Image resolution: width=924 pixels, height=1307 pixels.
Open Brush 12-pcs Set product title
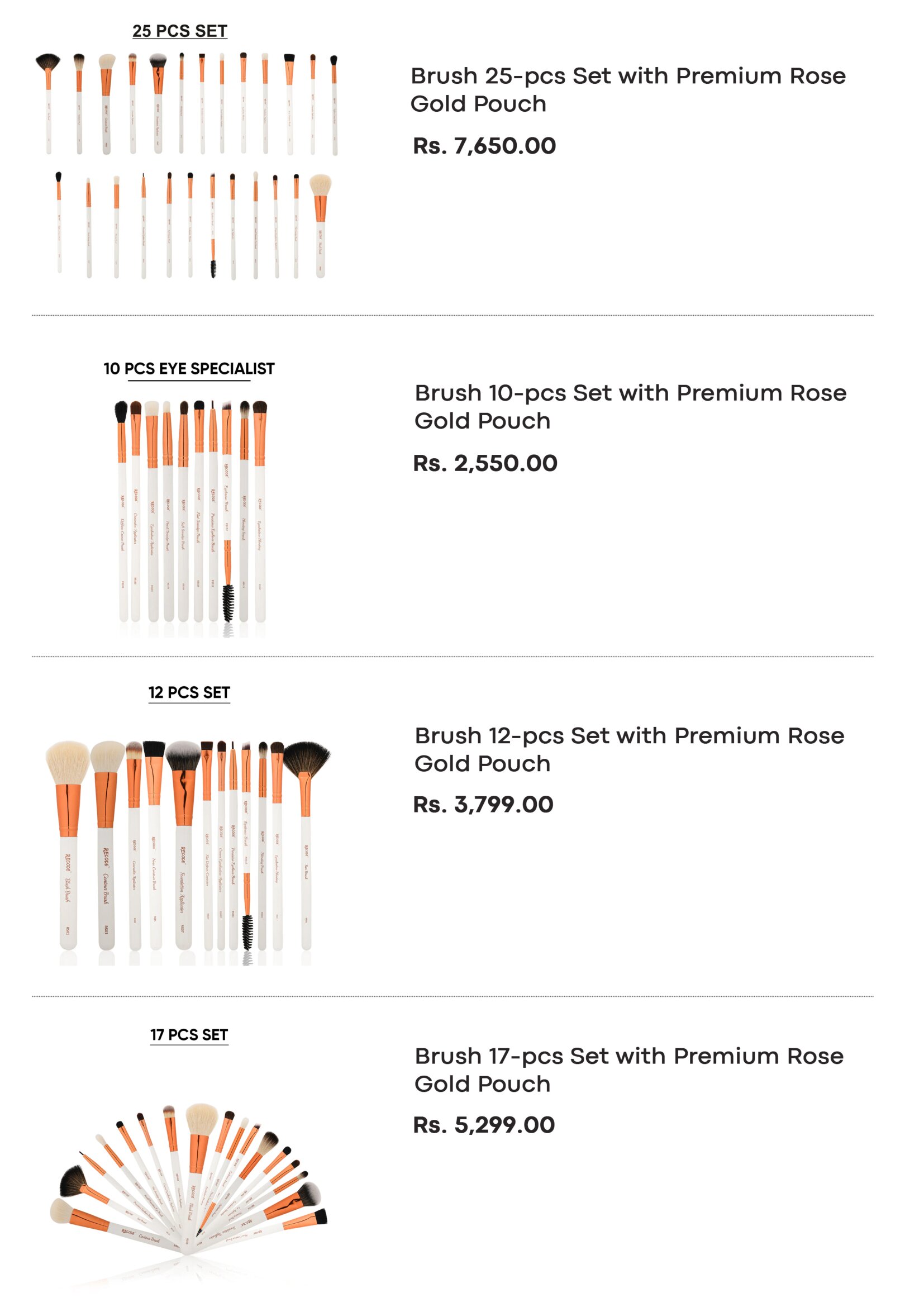tap(629, 749)
